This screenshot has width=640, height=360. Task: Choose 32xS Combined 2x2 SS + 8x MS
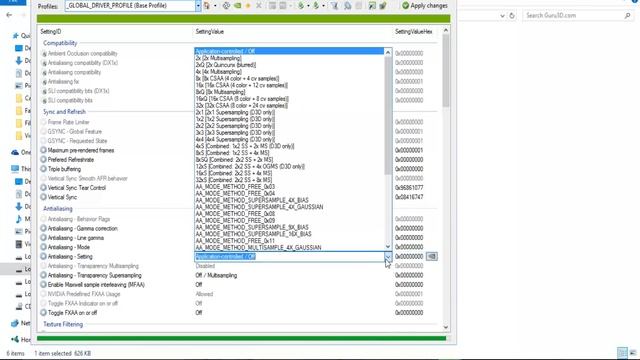(289, 180)
